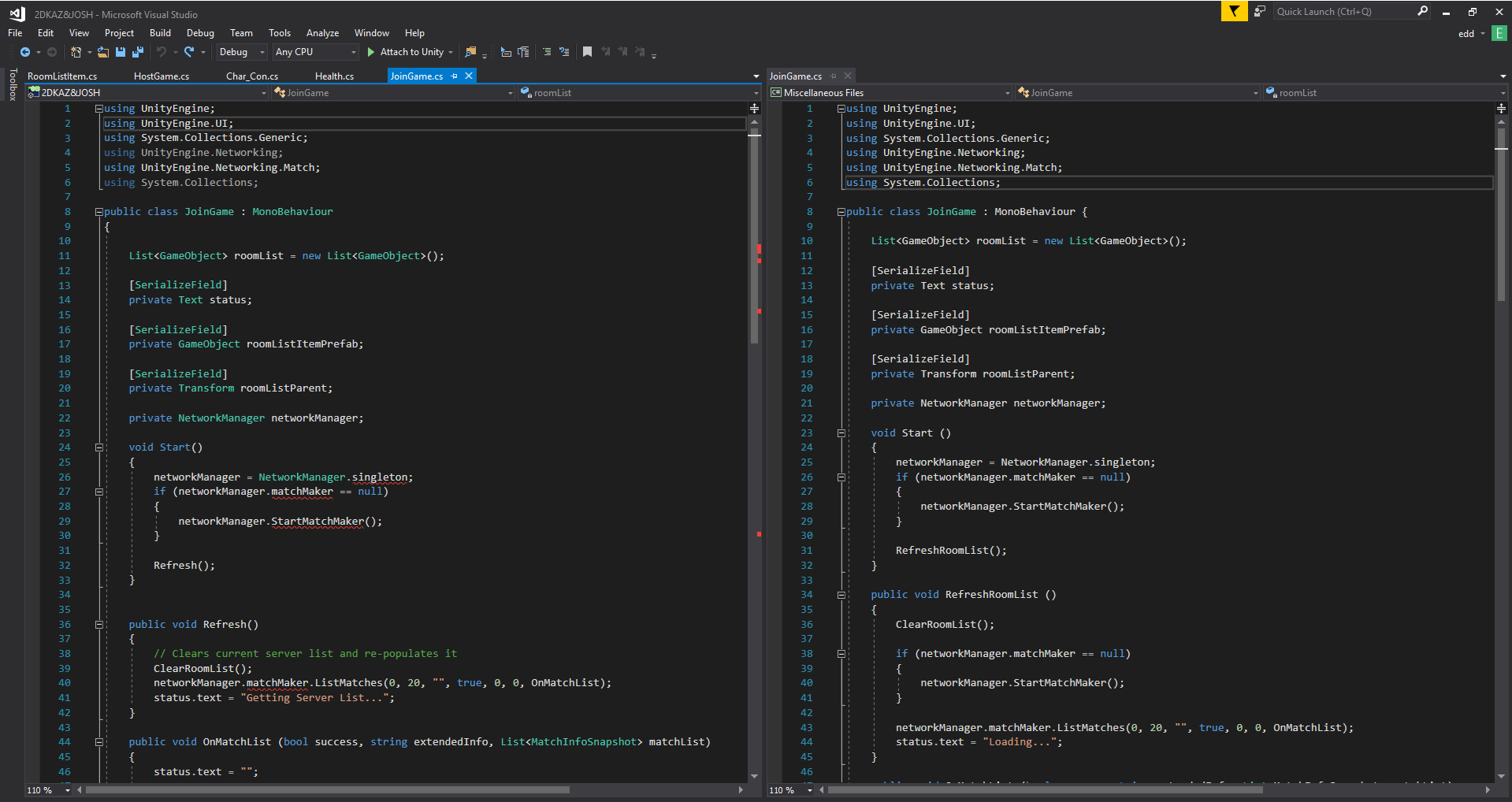Click the New Project toolbar icon
1512x802 pixels.
[x=76, y=52]
